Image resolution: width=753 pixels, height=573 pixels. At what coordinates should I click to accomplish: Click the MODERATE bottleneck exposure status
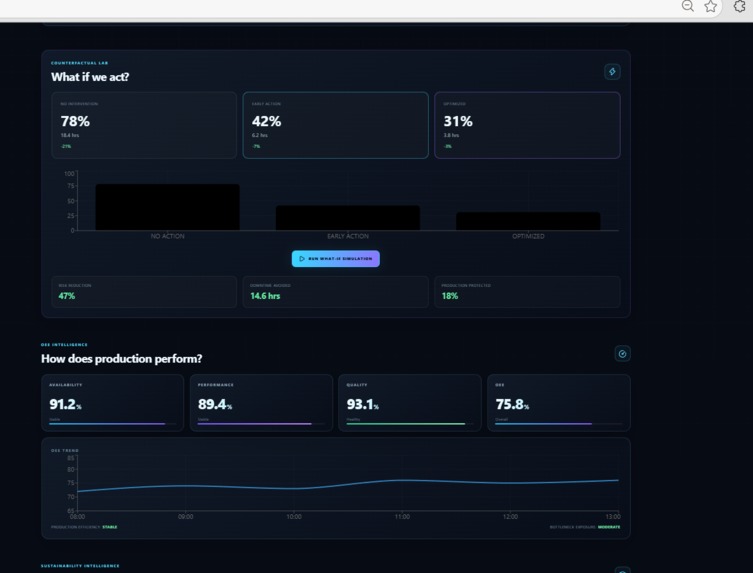609,527
